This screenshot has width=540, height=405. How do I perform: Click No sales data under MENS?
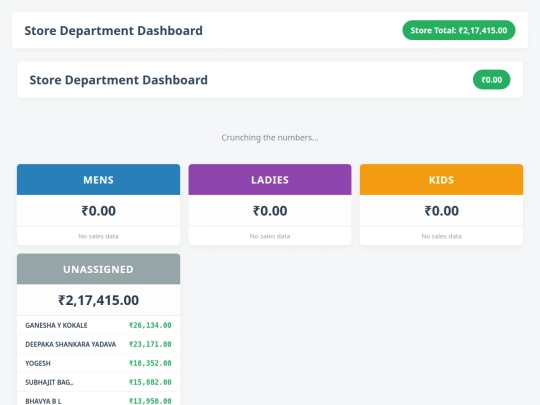98,236
